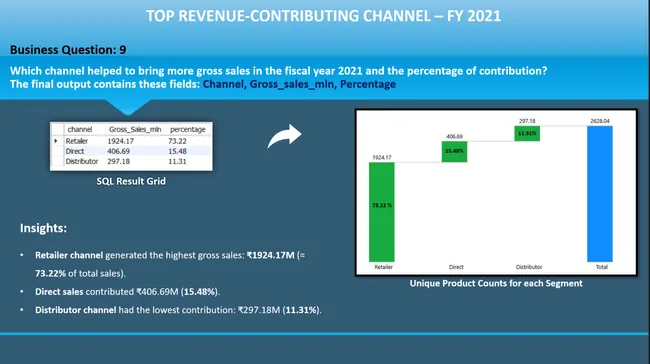This screenshot has width=650, height=364.
Task: Click the 'Direct' axis label under chart
Action: click(x=456, y=267)
